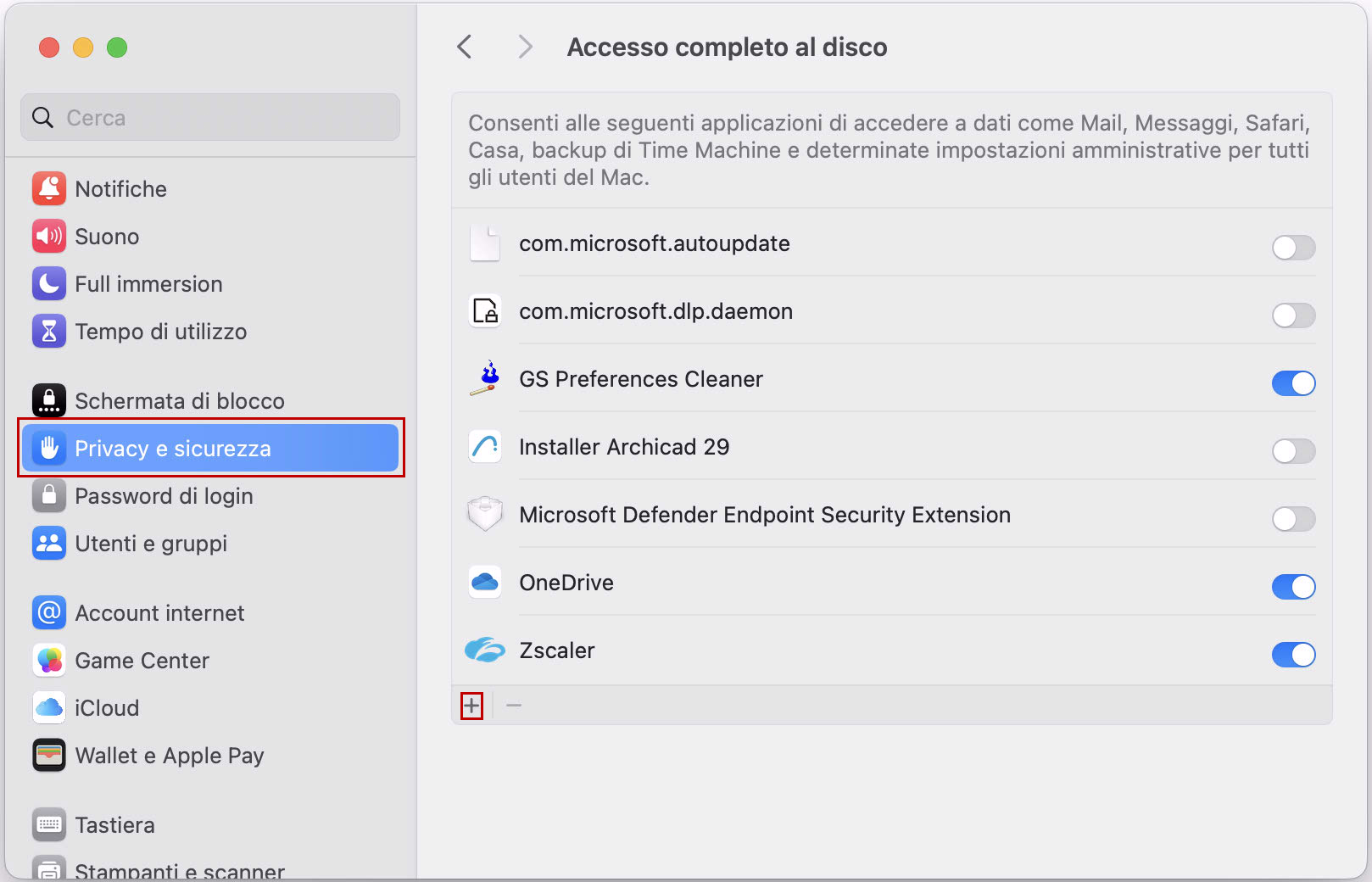The width and height of the screenshot is (1372, 882).
Task: Select the OneDrive application icon
Action: pos(484,582)
